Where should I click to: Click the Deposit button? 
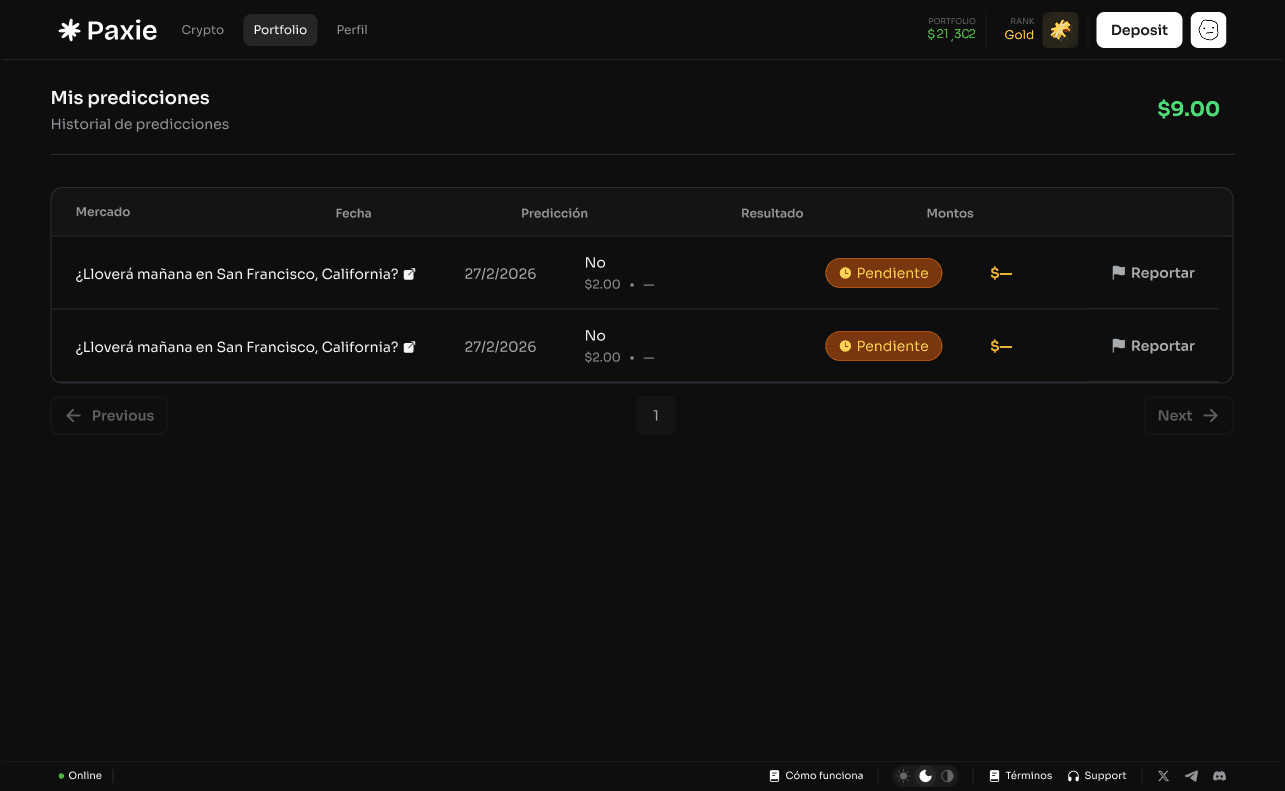point(1139,30)
